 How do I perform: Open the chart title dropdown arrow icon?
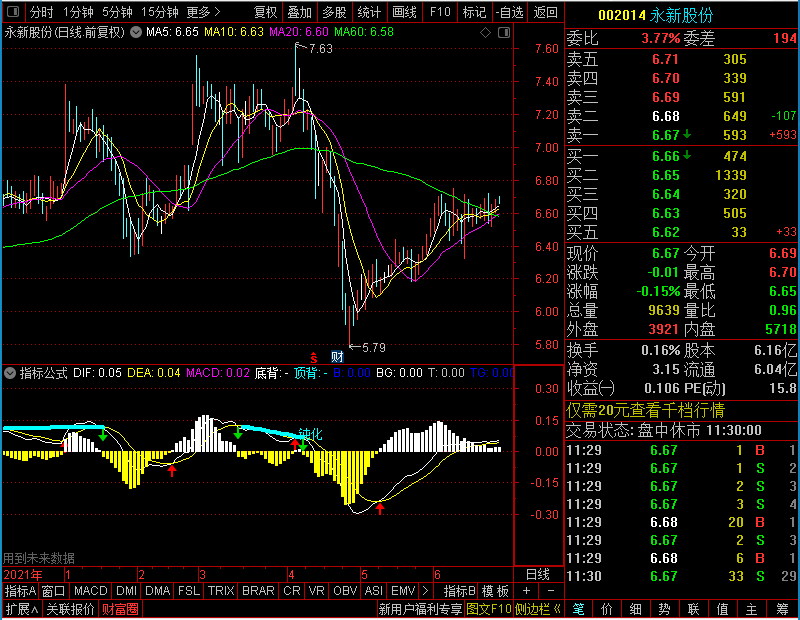(136, 32)
